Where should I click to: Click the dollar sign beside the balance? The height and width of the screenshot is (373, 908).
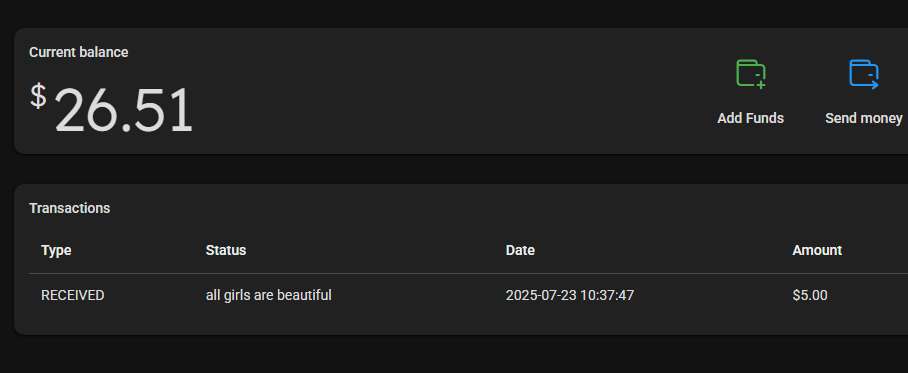coord(38,96)
